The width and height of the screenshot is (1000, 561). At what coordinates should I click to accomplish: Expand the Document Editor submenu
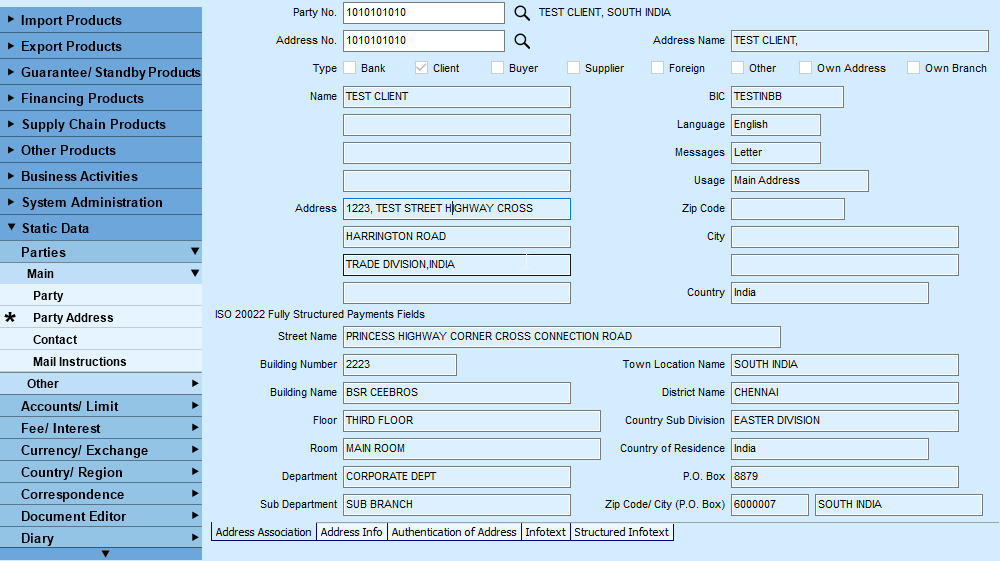coord(101,516)
